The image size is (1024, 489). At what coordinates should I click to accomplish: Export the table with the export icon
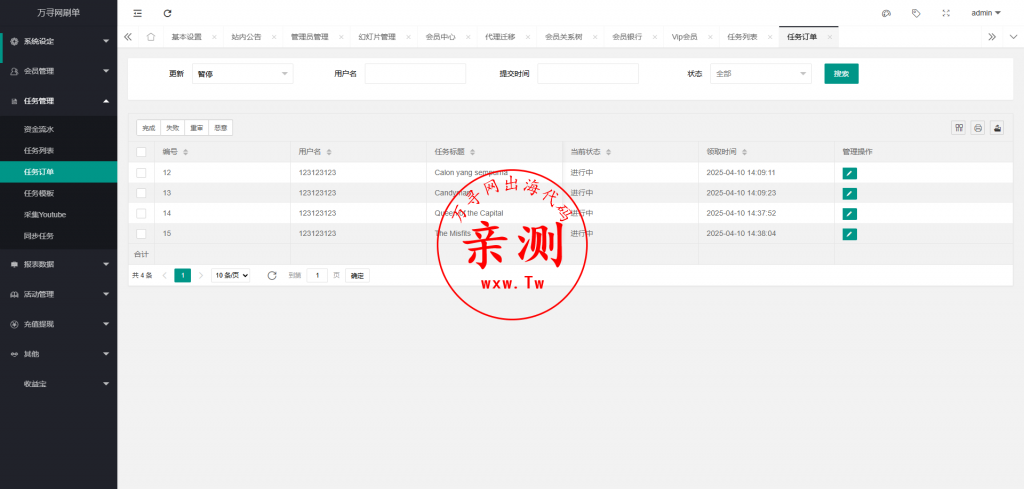[x=997, y=128]
